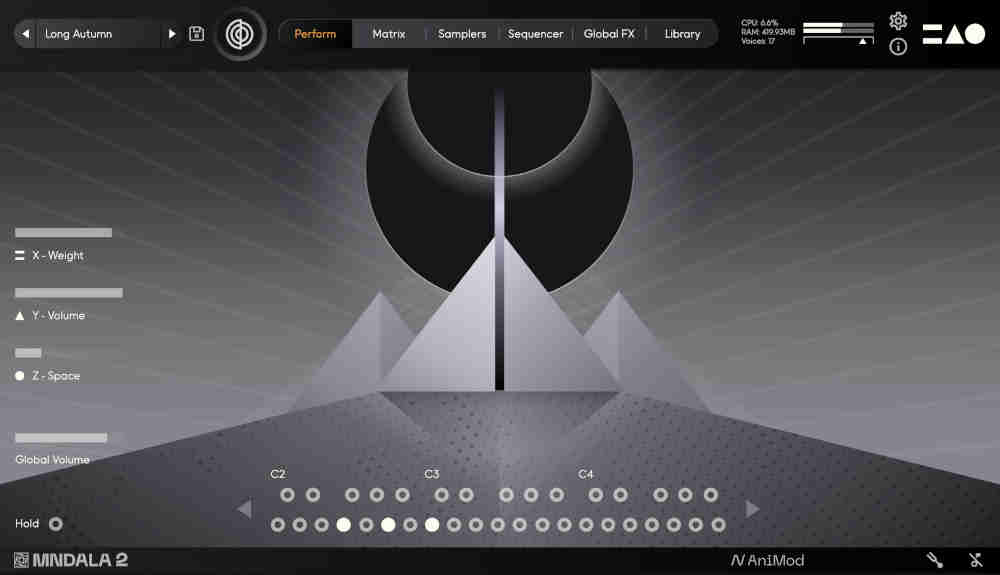Click the crossed tools icon at bottom right
The width and height of the screenshot is (1000, 575).
click(976, 560)
